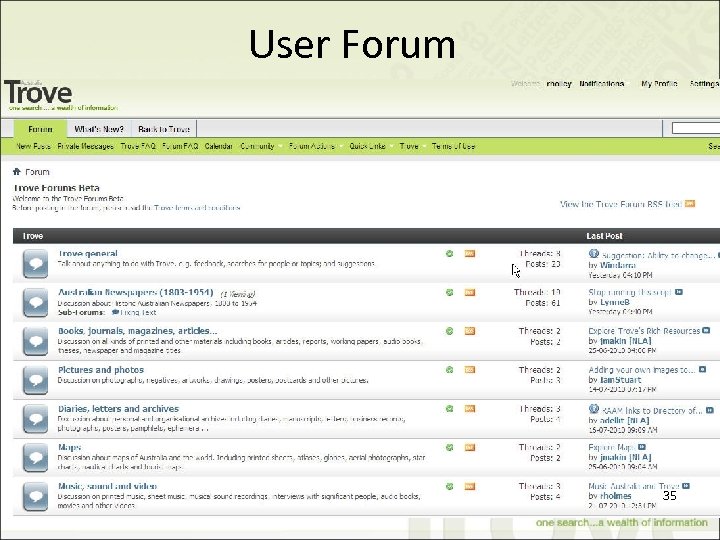Screen dimensions: 720x540
Task: Open the Forum Actions dropdown menu
Action: 315,146
